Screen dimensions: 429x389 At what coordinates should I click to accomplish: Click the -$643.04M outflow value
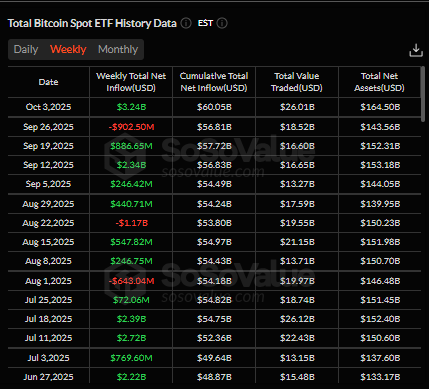[131, 281]
